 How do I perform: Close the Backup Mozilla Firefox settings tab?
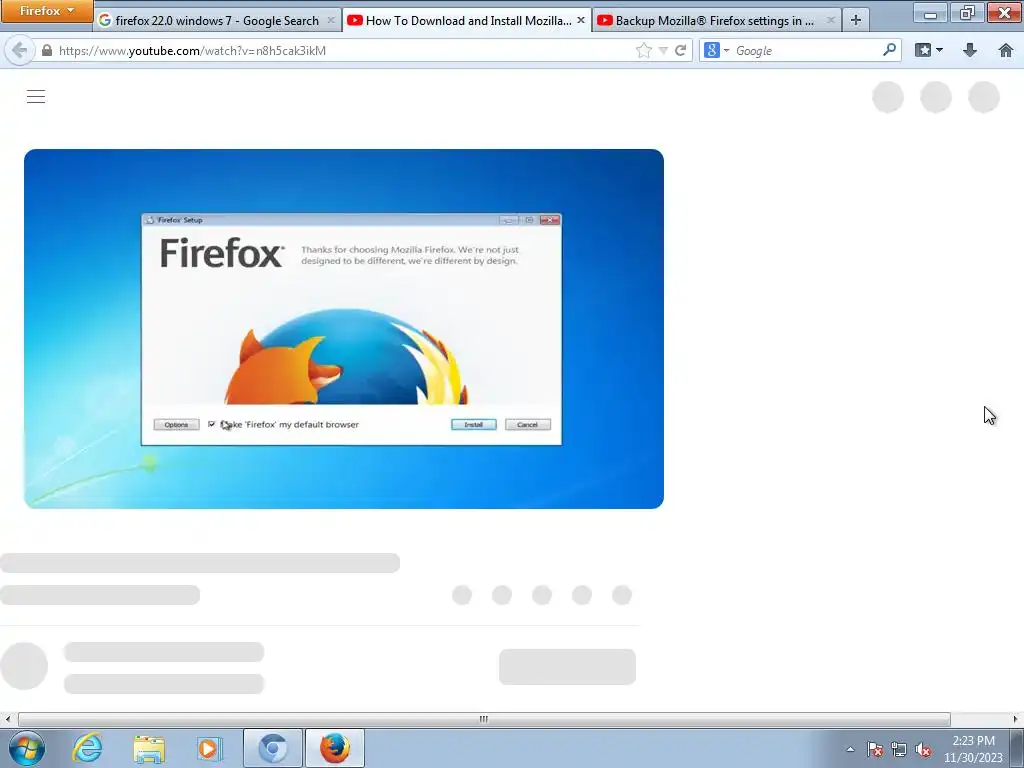coord(831,20)
